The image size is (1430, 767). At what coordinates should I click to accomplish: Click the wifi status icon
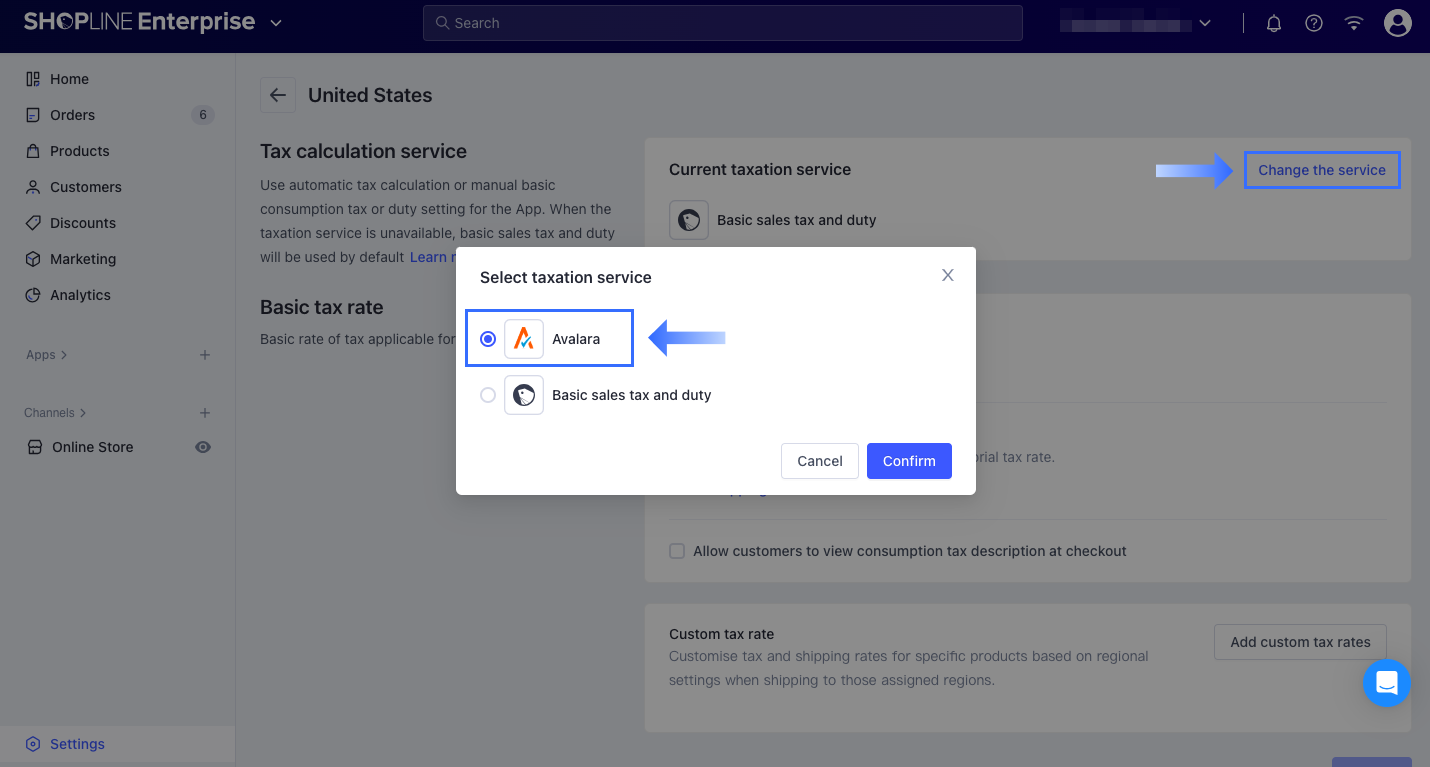(1354, 23)
